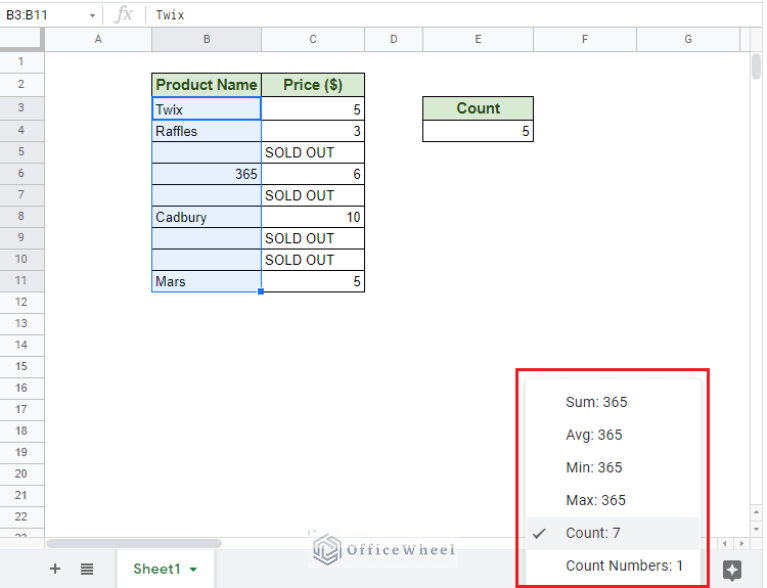This screenshot has width=767, height=588.
Task: Open the All Sheets list icon
Action: (x=87, y=568)
